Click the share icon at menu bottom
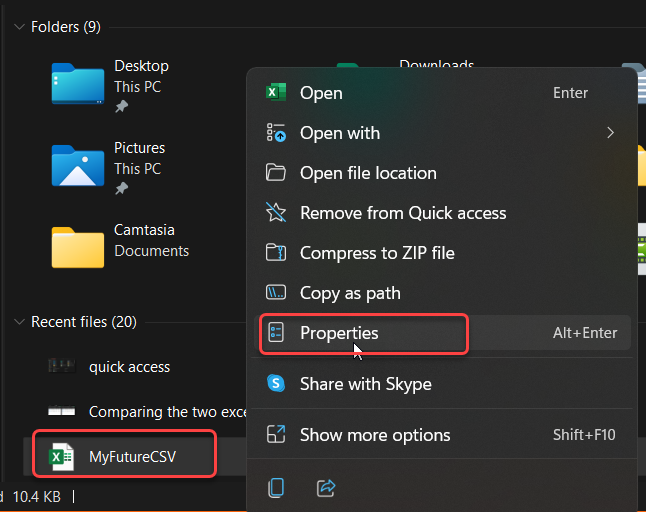Viewport: 646px width, 512px height. (326, 488)
